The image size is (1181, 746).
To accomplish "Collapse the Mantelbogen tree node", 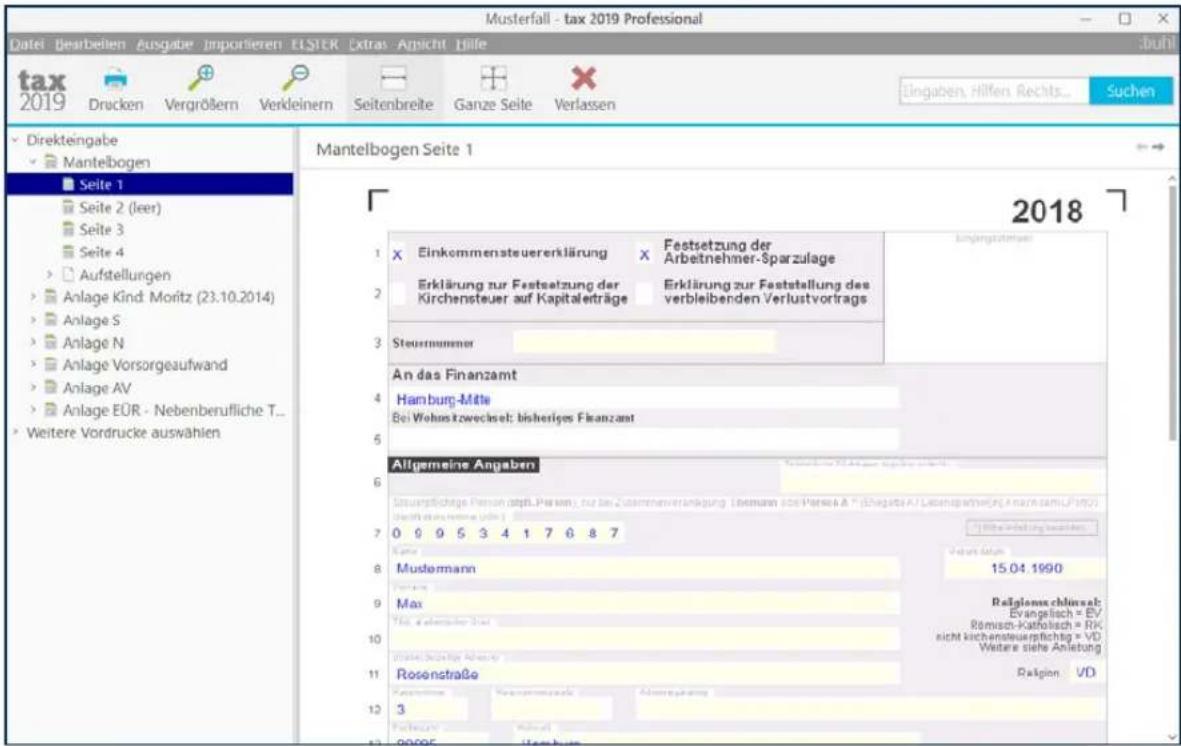I will click(x=33, y=162).
